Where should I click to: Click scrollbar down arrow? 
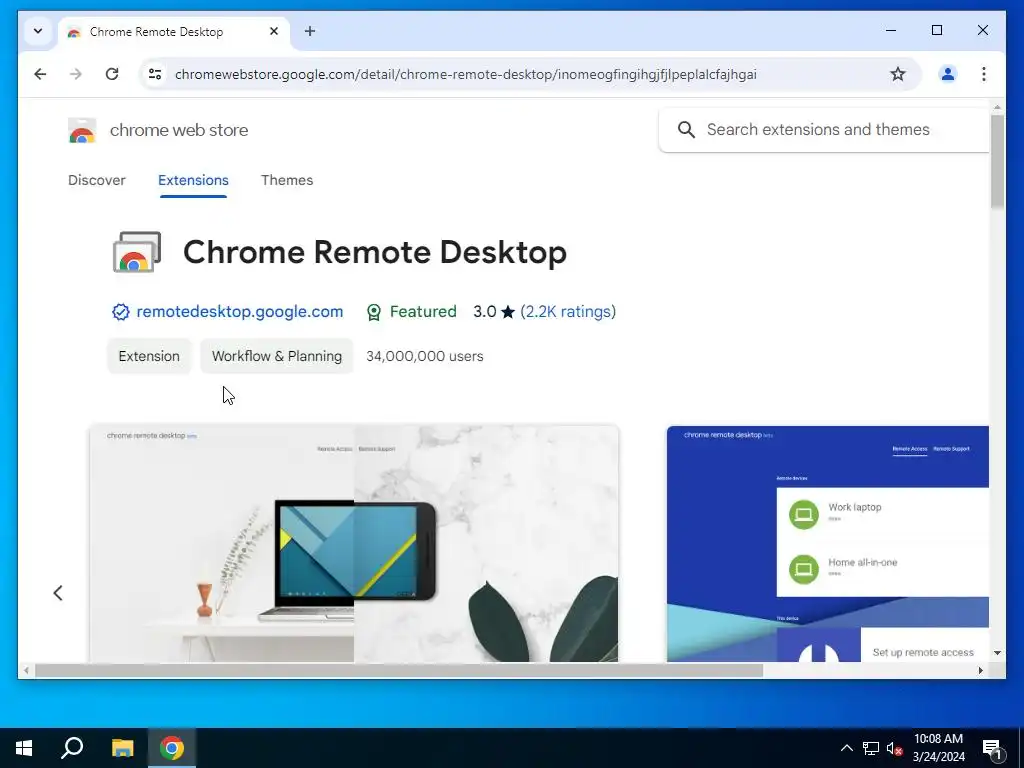pos(997,652)
